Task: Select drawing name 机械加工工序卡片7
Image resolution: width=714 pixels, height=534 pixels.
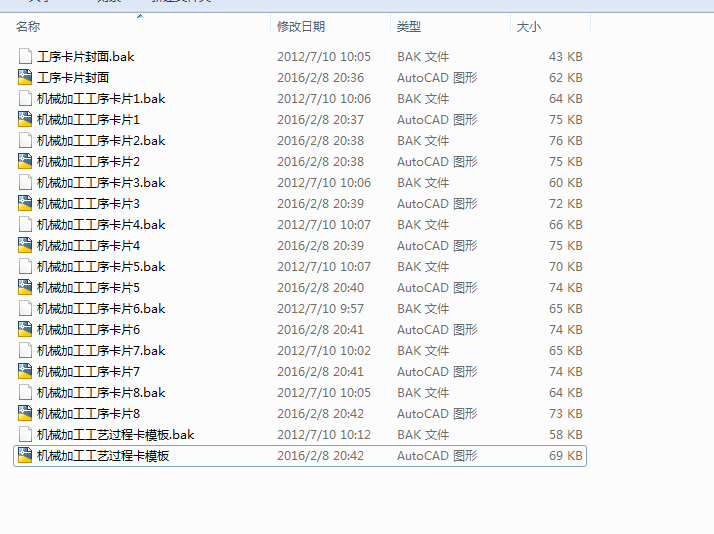Action: pyautogui.click(x=88, y=371)
